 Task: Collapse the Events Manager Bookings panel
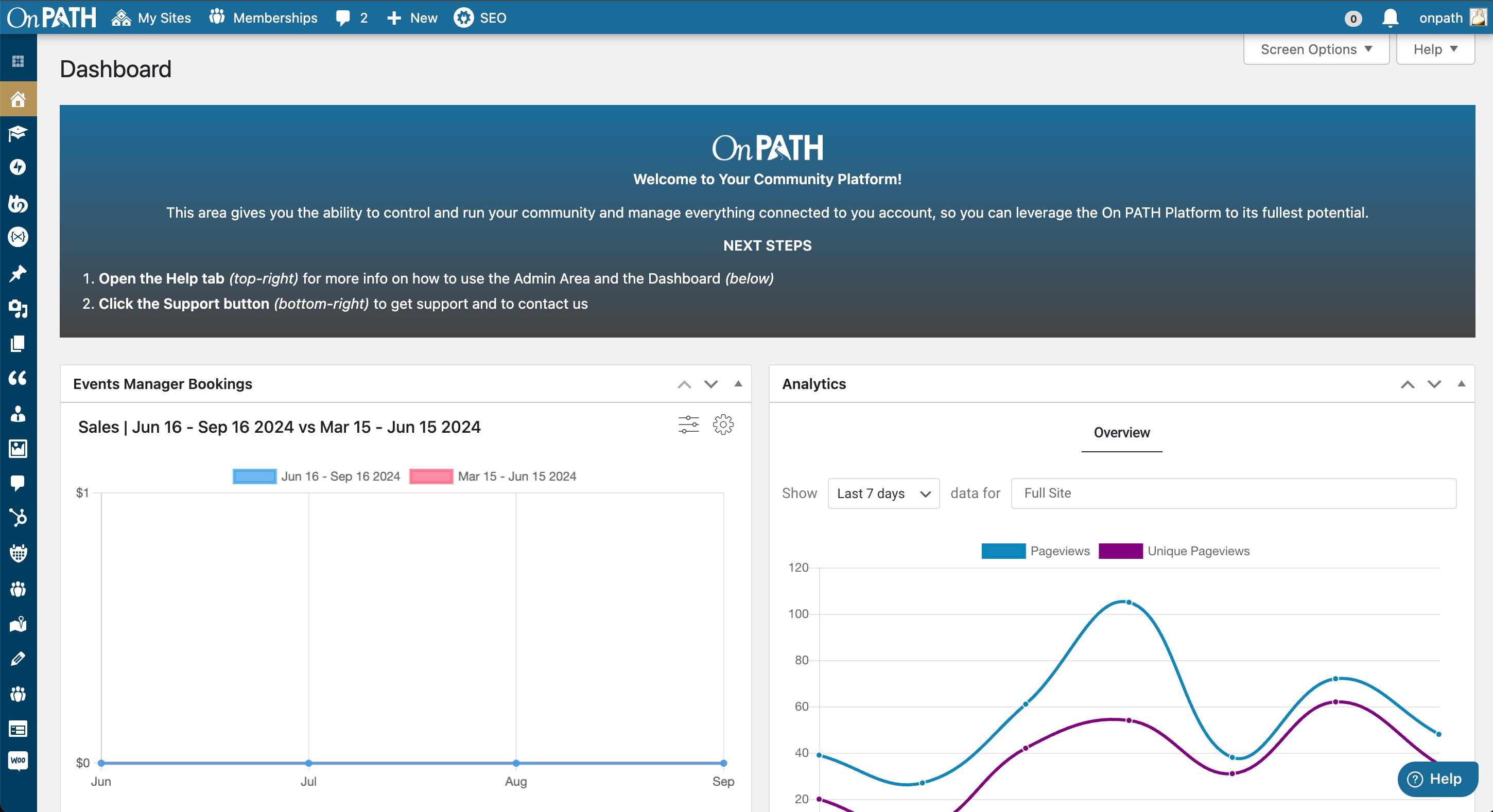(738, 383)
